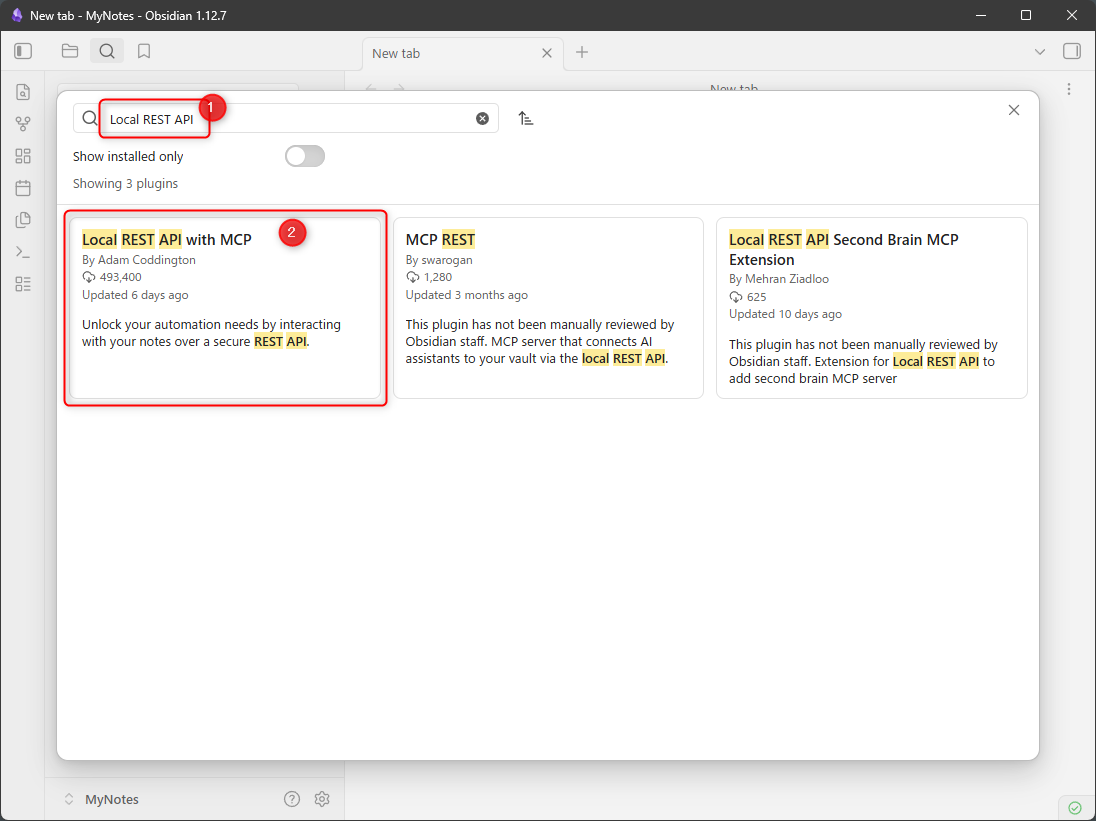Viewport: 1096px width, 821px height.
Task: Change plugin sort order
Action: (526, 119)
